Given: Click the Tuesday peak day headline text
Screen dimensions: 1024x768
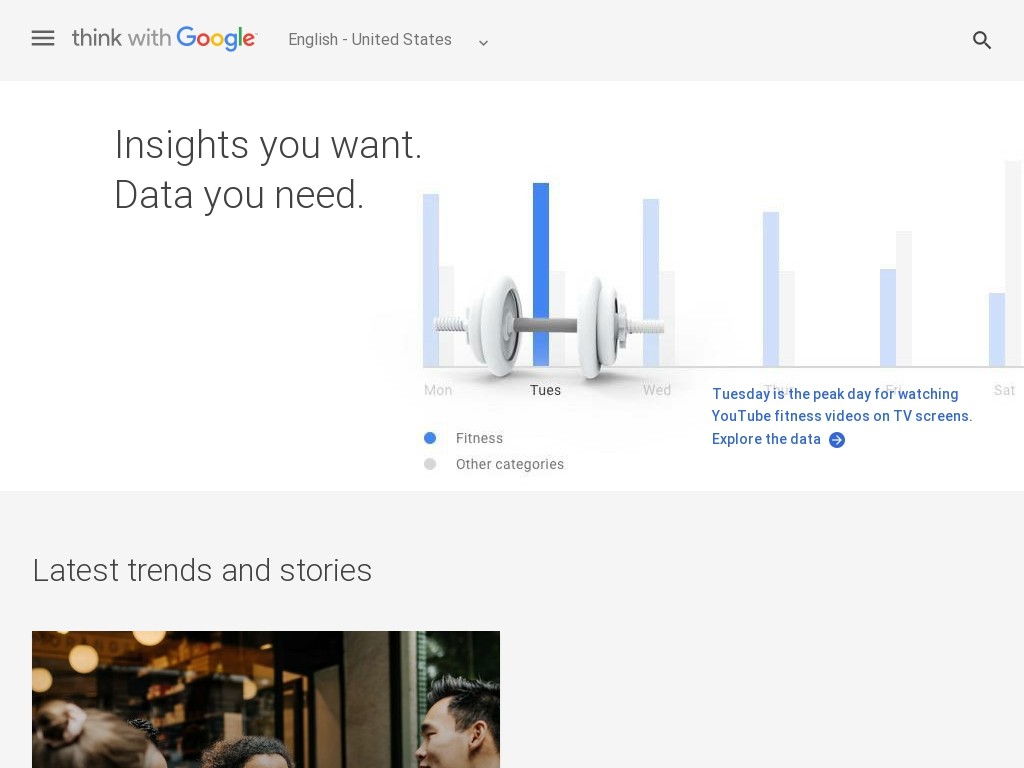Looking at the screenshot, I should (x=841, y=404).
